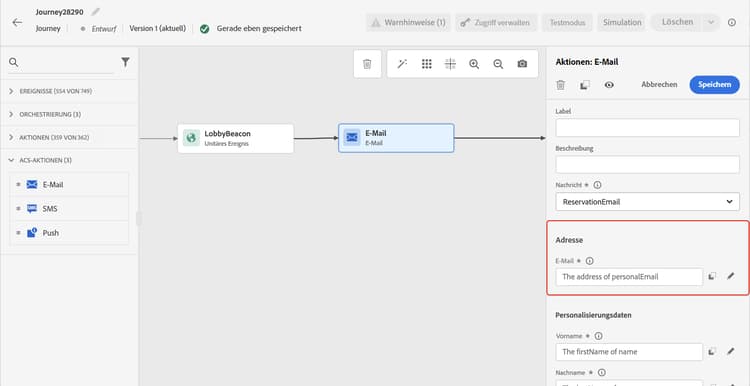Click the Version 1 (aktuell) label
Image resolution: width=750 pixels, height=386 pixels.
[157, 28]
